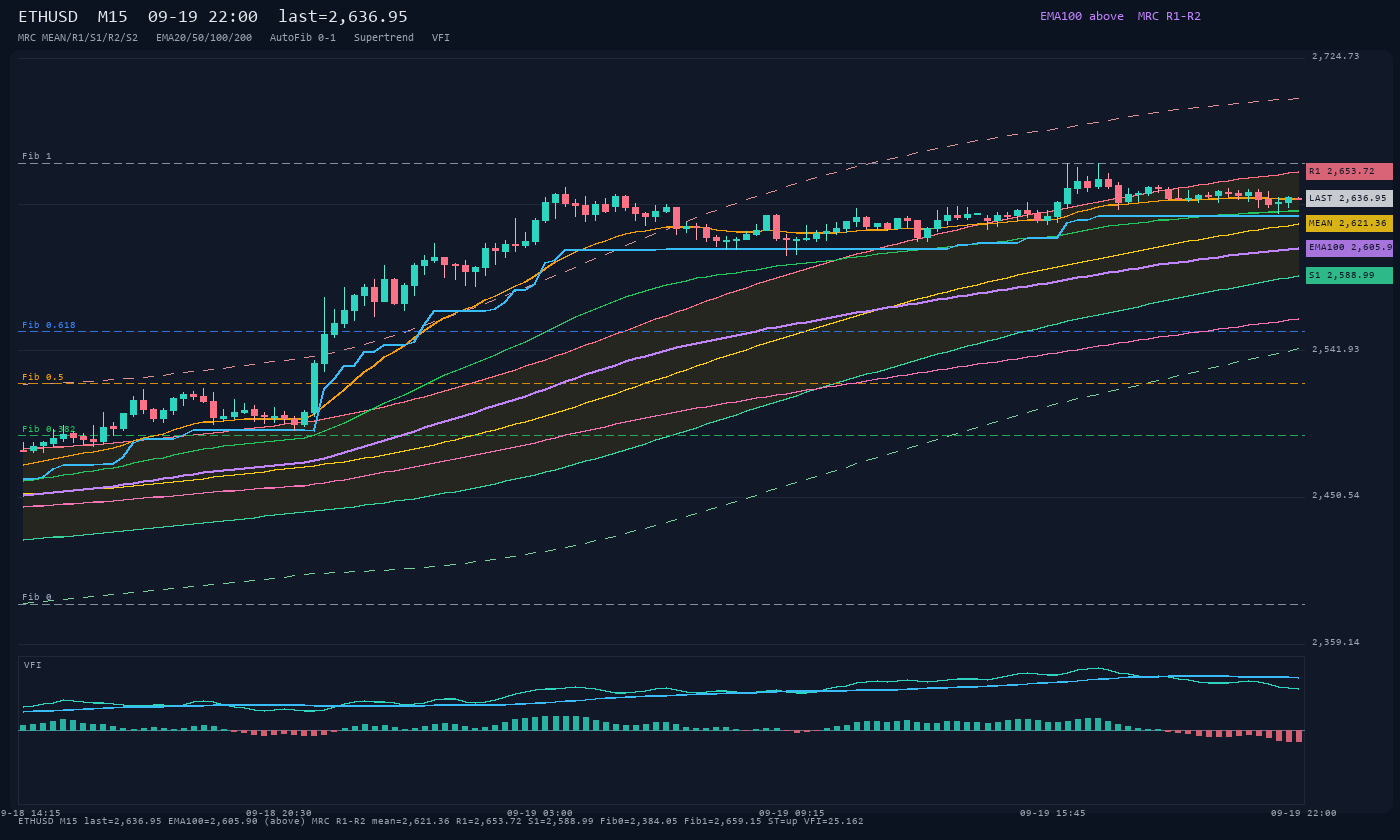Click the Supertrend legend entry
This screenshot has width=1400, height=840.
pyautogui.click(x=384, y=37)
